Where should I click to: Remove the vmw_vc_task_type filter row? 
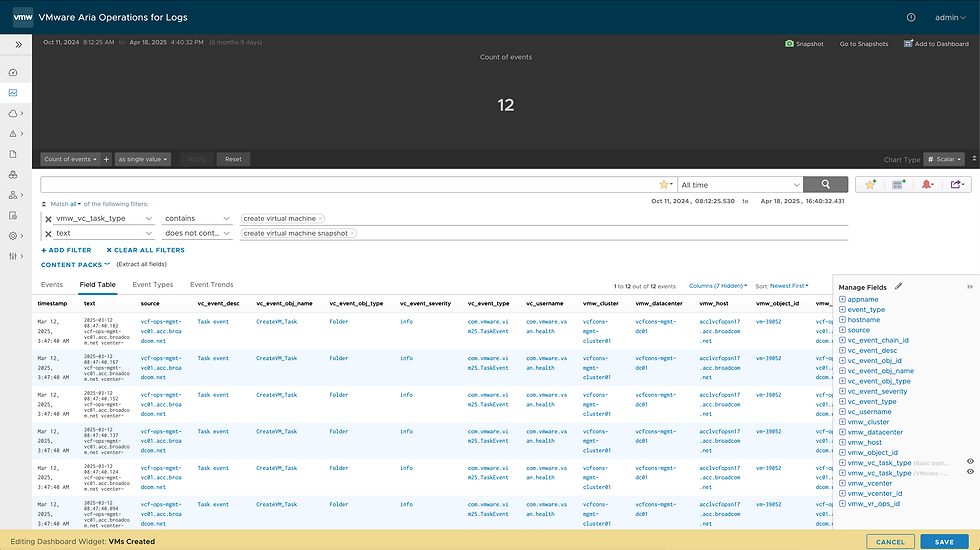(x=48, y=219)
